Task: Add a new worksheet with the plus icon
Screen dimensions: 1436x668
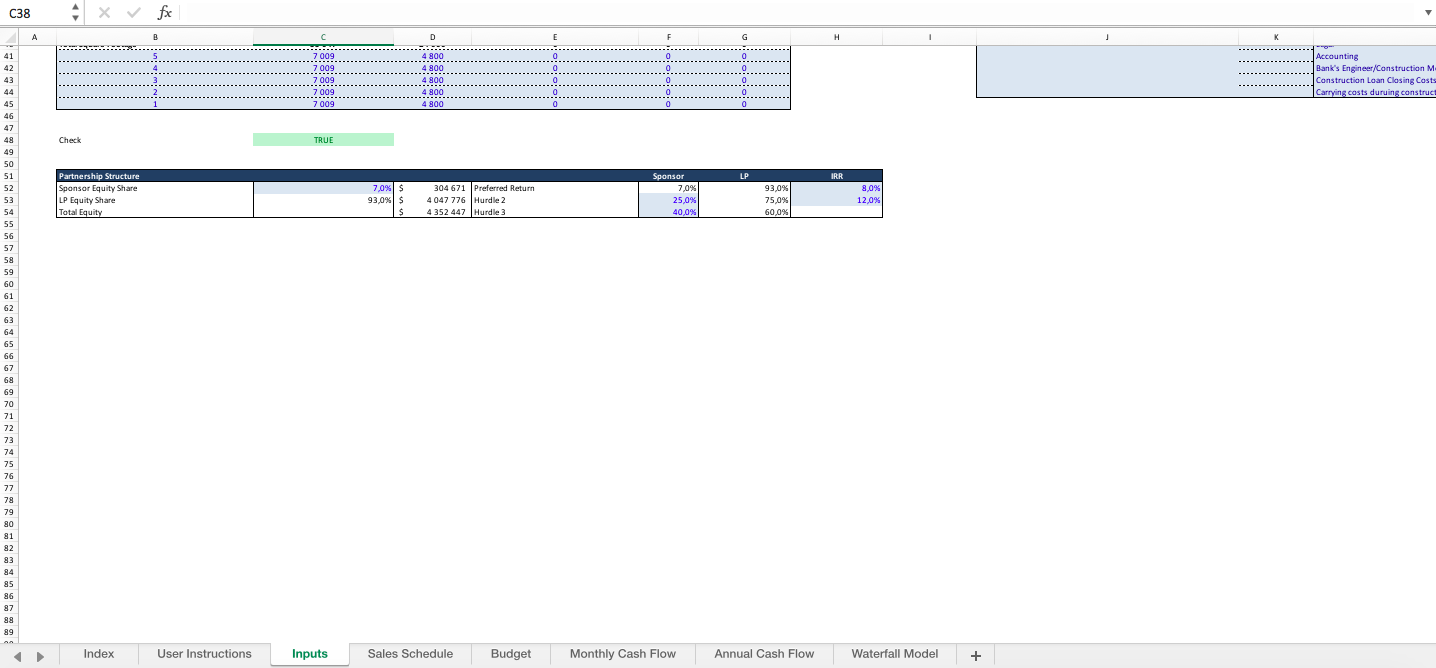Action: [975, 655]
